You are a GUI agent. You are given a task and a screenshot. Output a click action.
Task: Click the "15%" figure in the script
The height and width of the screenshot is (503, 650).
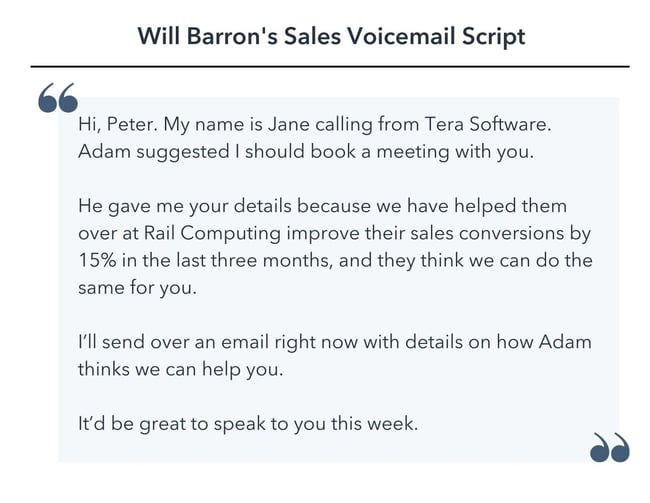(x=95, y=261)
